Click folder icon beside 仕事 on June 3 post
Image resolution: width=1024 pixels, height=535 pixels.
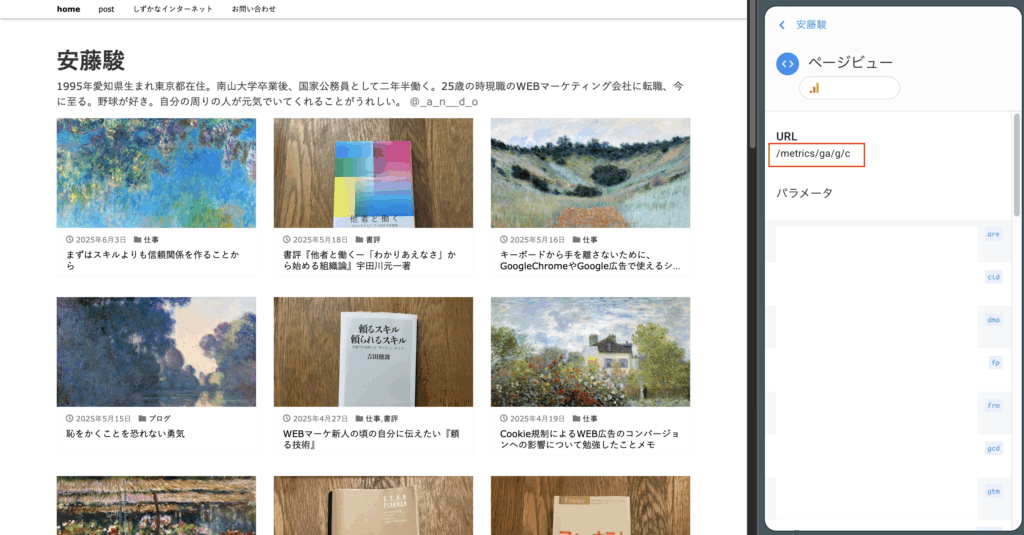[137, 240]
